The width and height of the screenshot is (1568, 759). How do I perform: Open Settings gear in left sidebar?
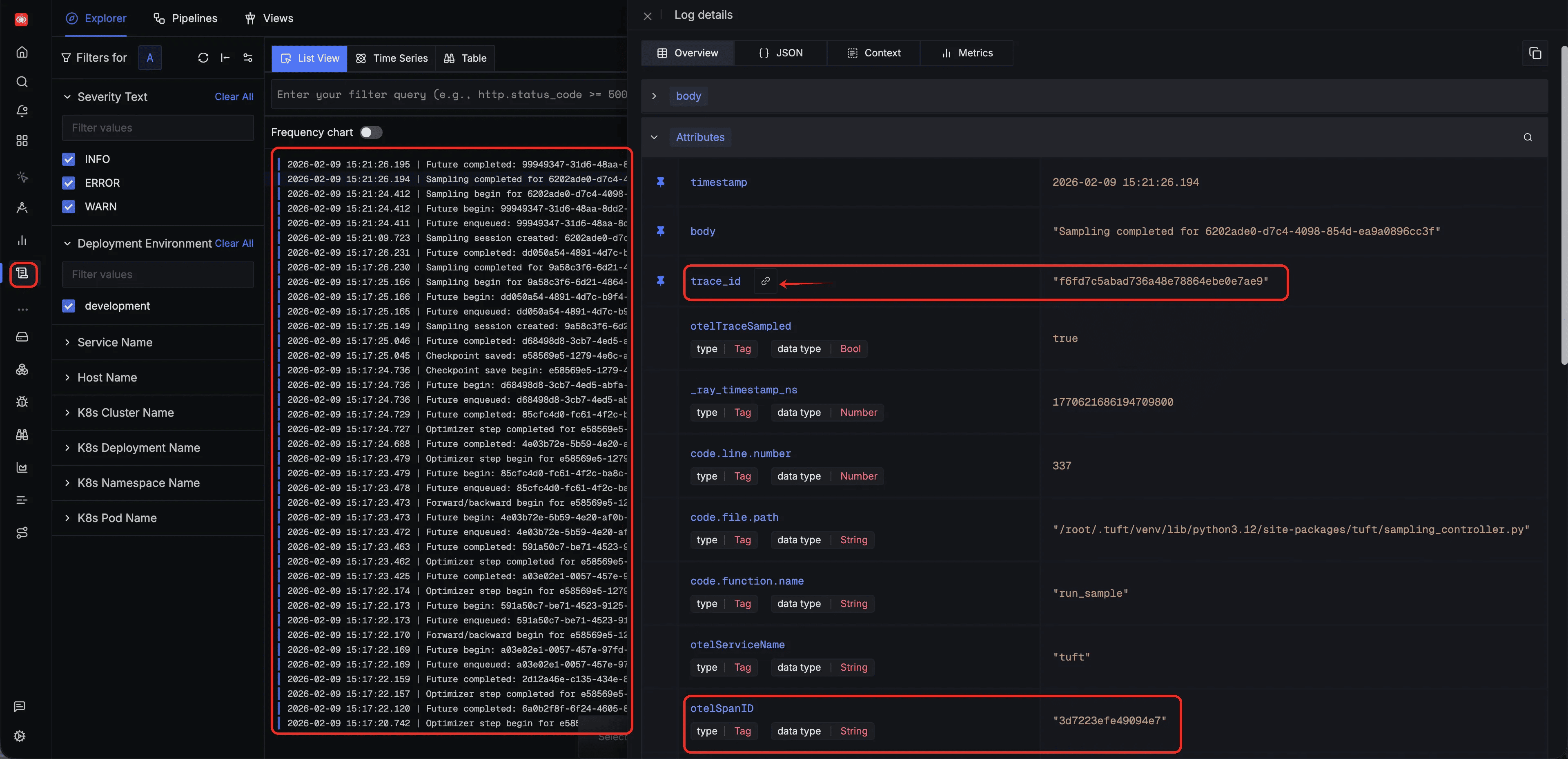pos(20,736)
